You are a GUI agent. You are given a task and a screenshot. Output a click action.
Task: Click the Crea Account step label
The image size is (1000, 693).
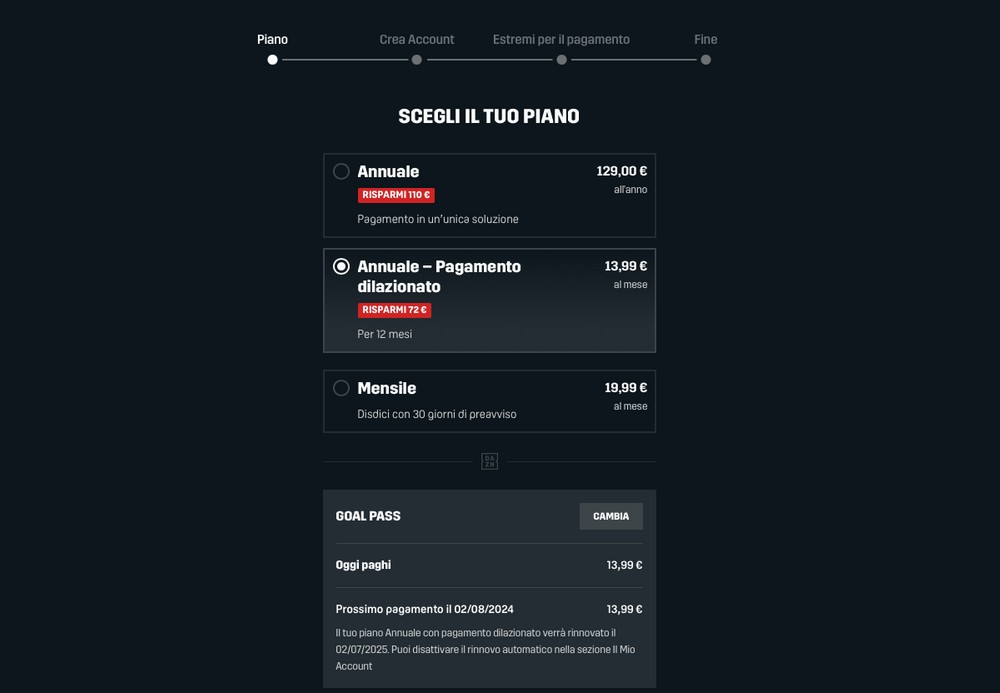[x=417, y=40]
